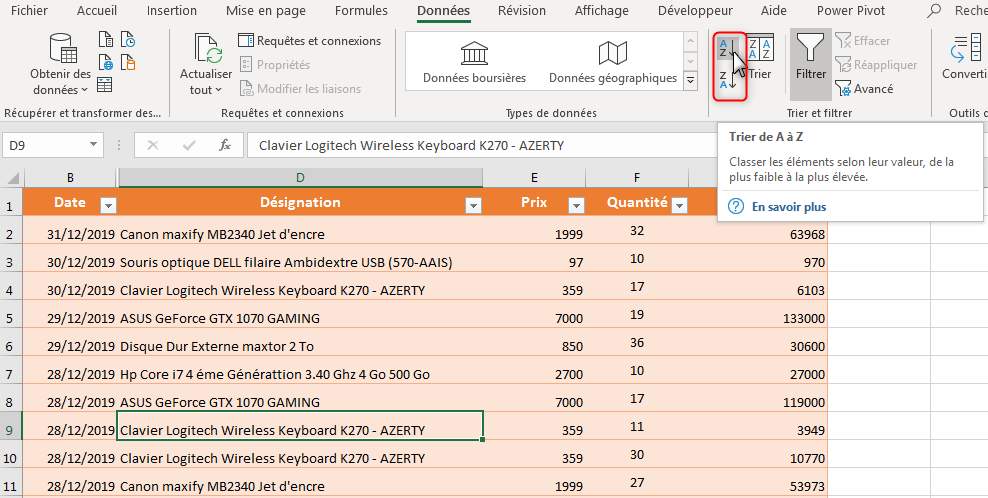
Task: Switch to the Insertion tab
Action: click(x=171, y=11)
